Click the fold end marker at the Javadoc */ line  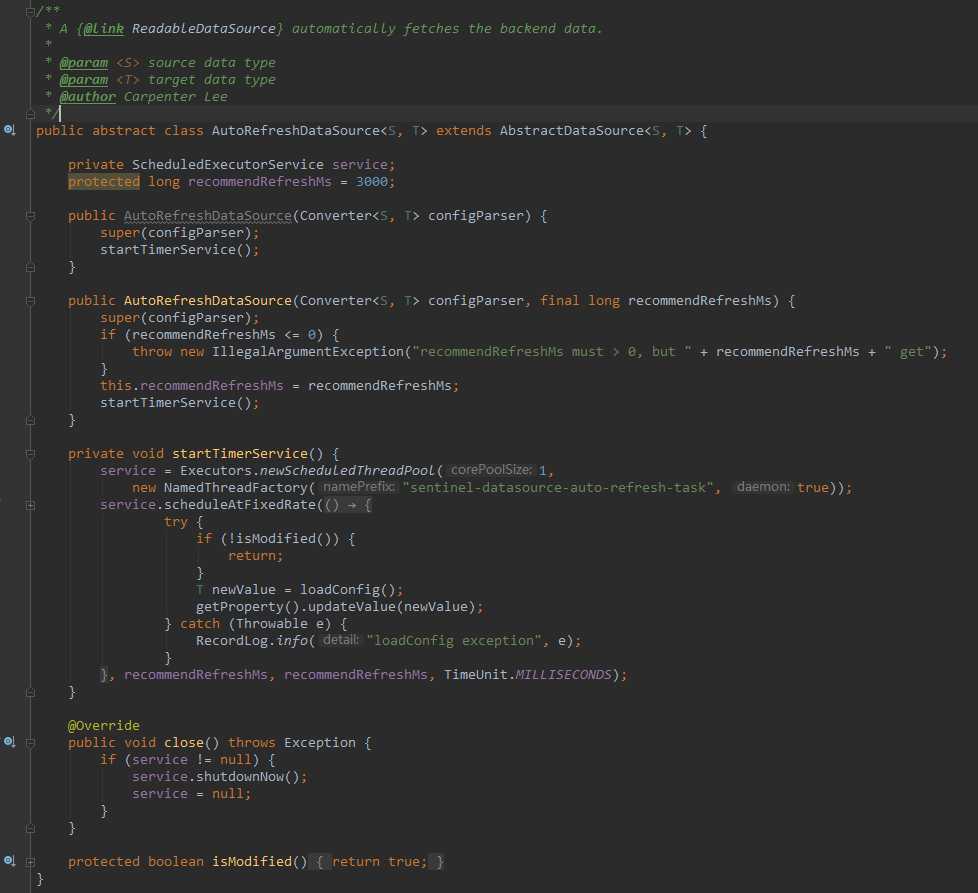pyautogui.click(x=31, y=114)
